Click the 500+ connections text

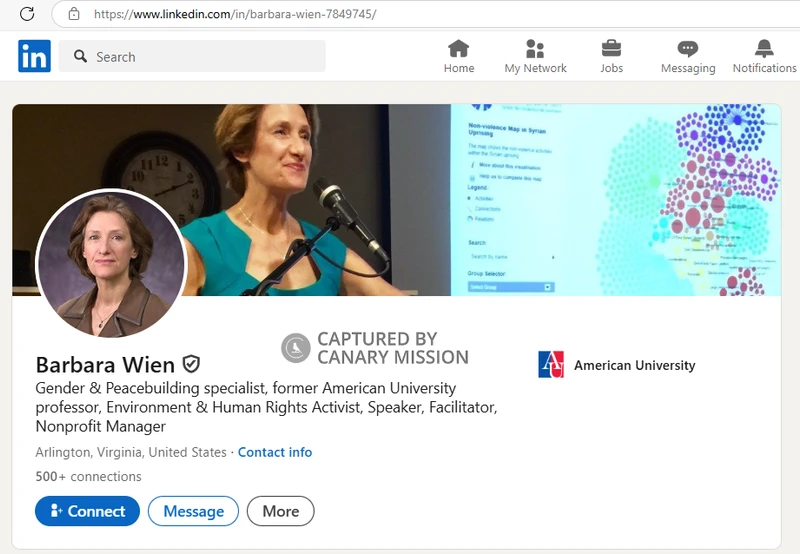pyautogui.click(x=88, y=476)
